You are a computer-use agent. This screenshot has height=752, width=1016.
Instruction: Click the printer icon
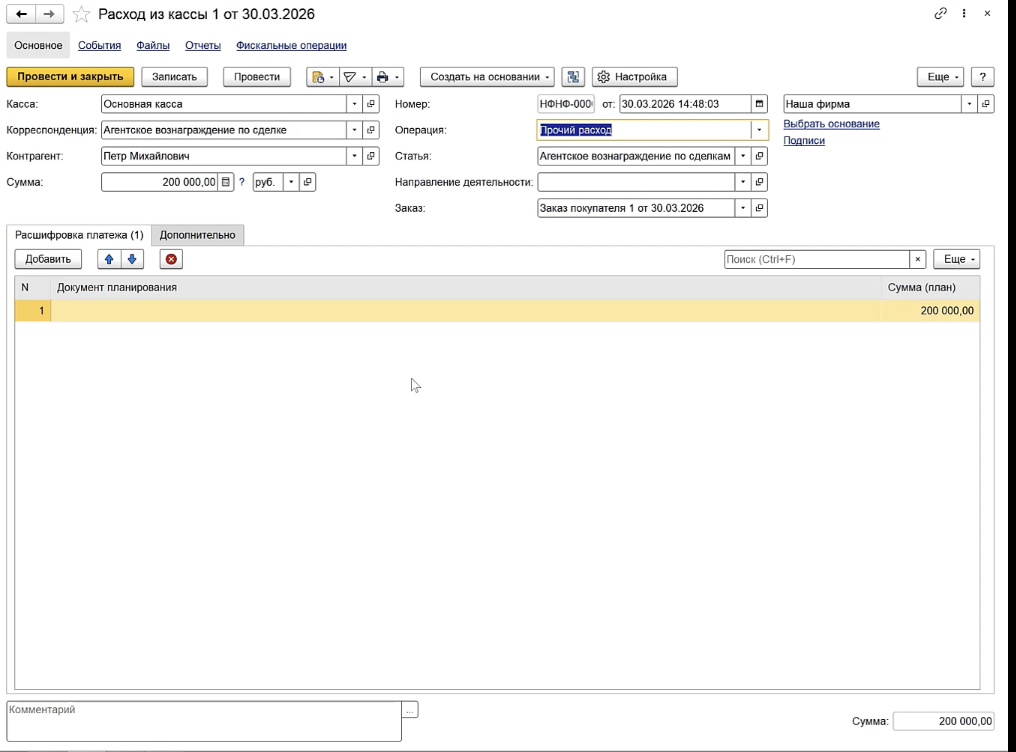pyautogui.click(x=382, y=77)
